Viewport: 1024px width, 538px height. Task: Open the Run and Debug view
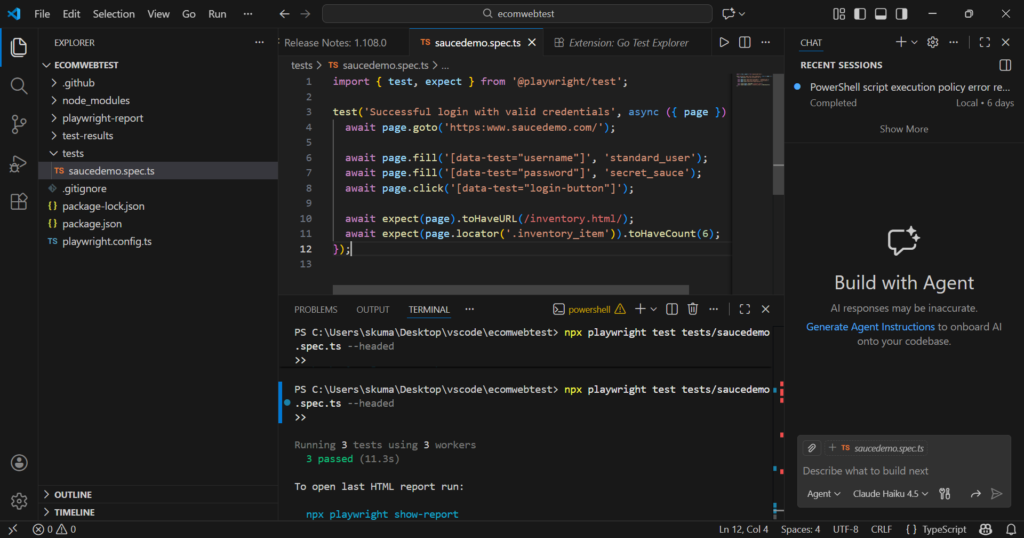click(x=18, y=163)
